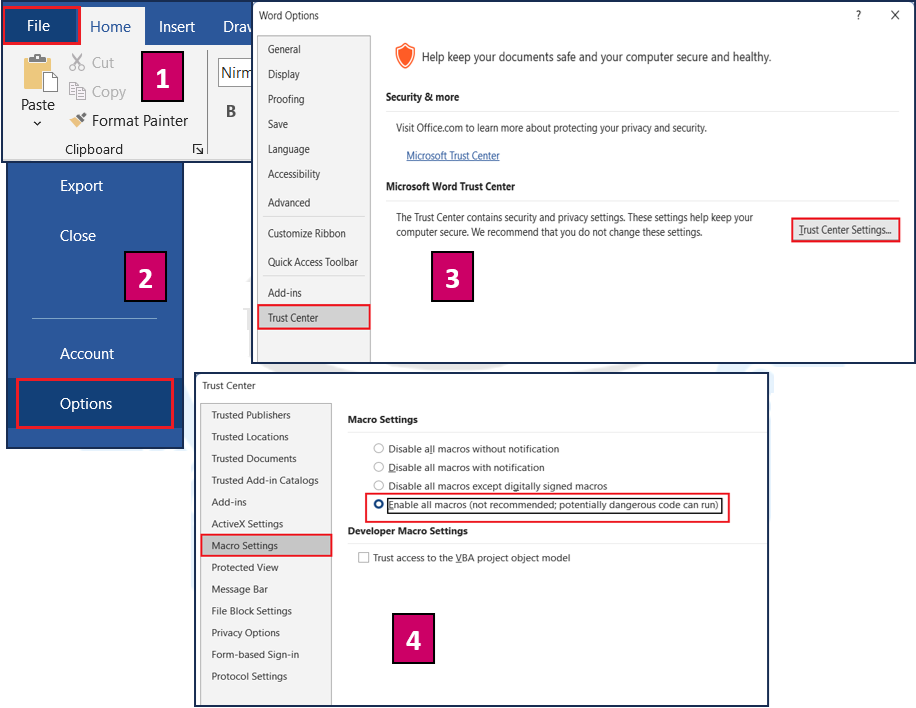Toggle Bold formatting button
This screenshot has width=916, height=708.
(x=231, y=111)
